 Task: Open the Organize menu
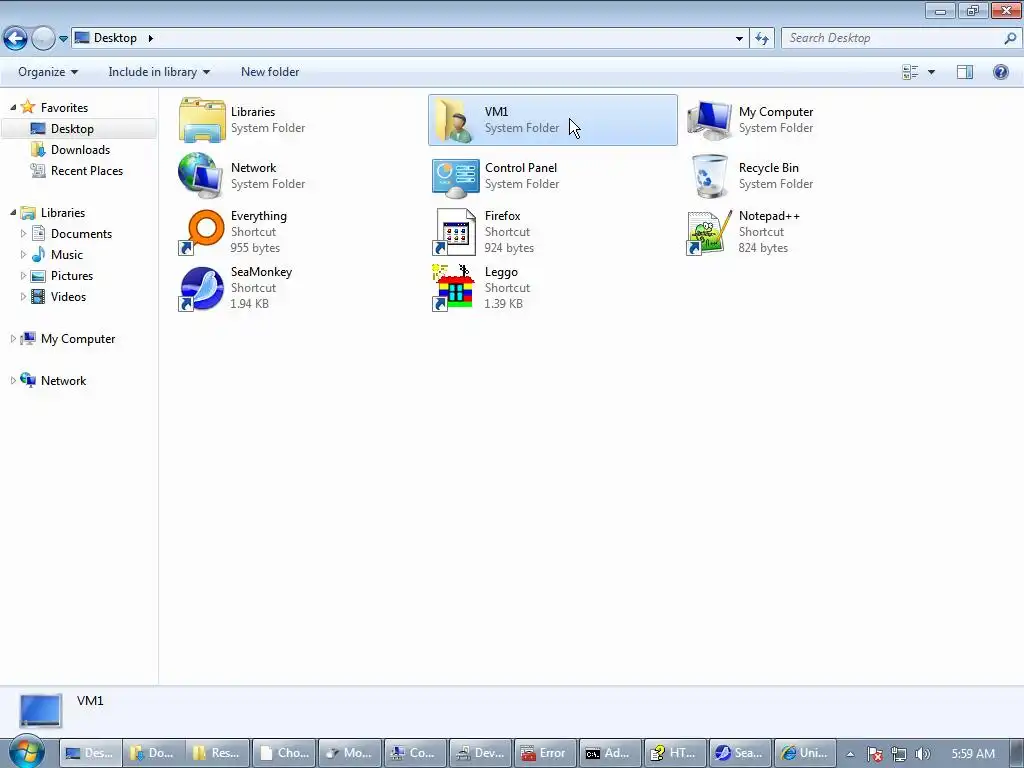click(48, 72)
